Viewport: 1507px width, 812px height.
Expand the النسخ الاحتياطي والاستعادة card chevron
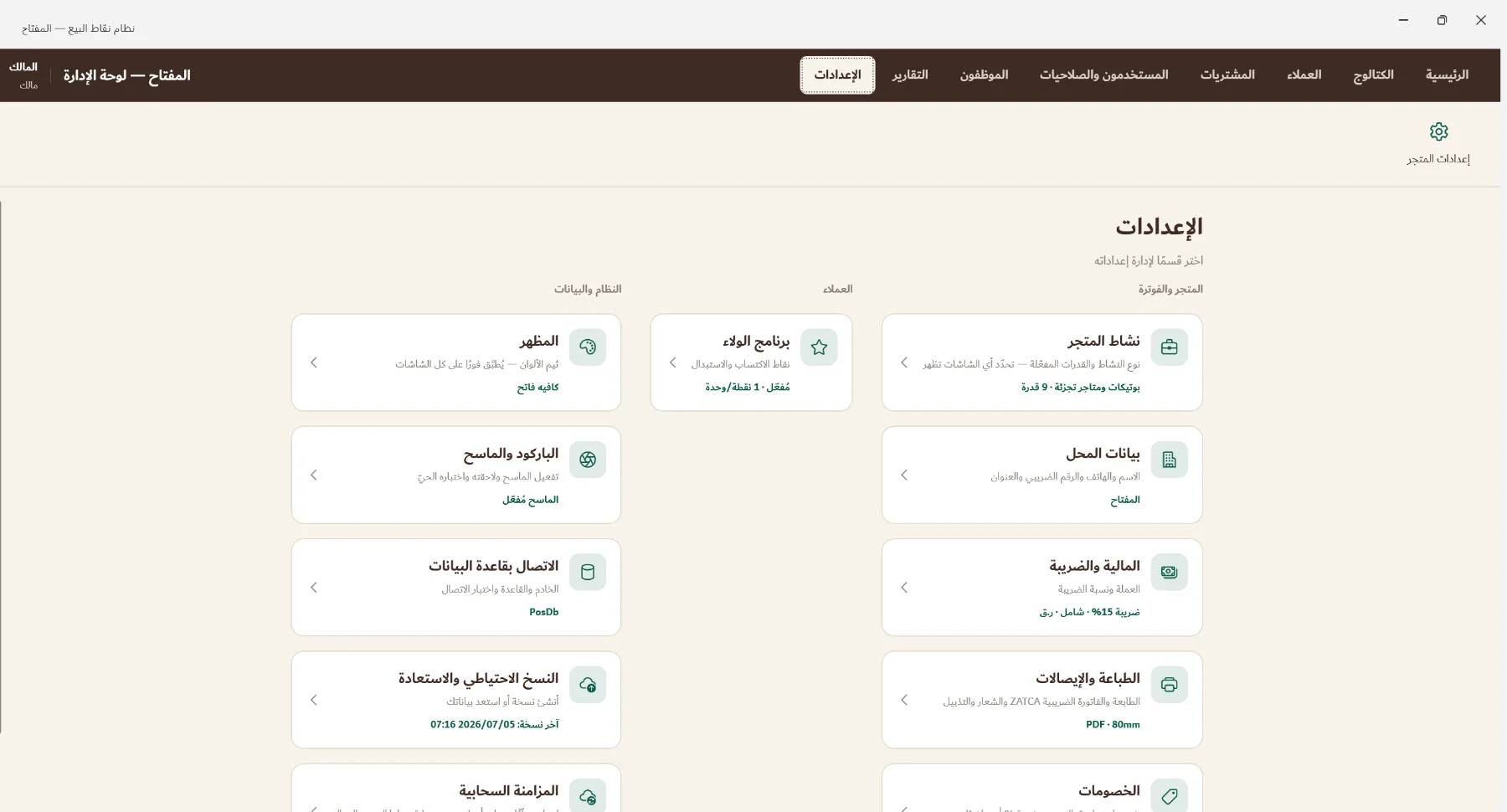pos(314,700)
